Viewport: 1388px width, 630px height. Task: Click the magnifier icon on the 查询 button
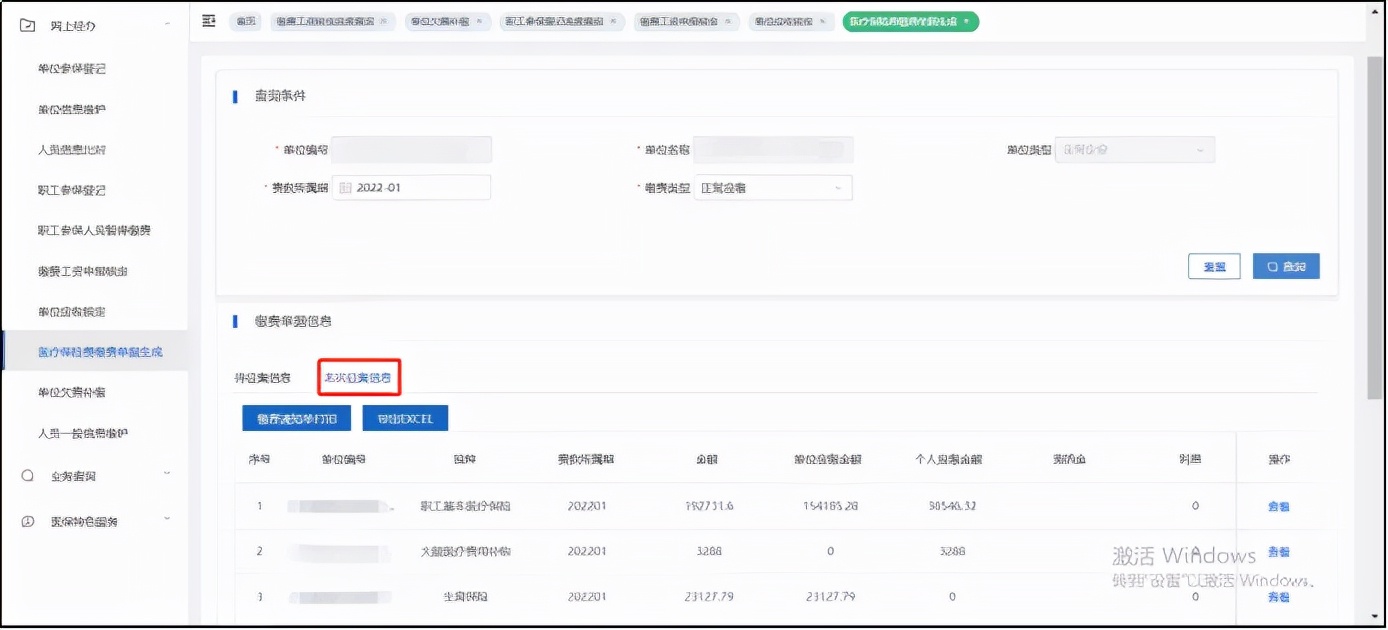(x=1270, y=265)
